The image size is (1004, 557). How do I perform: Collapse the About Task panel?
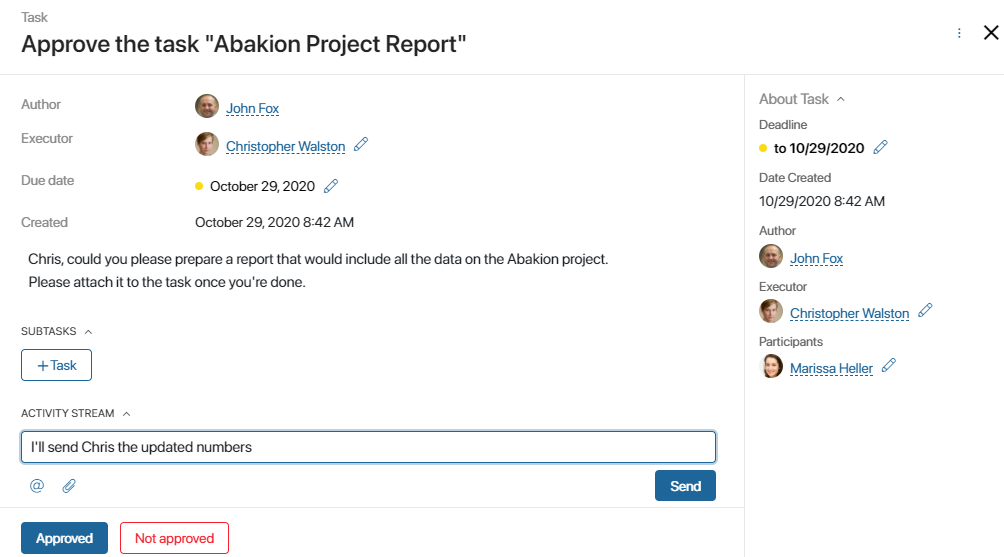[841, 99]
